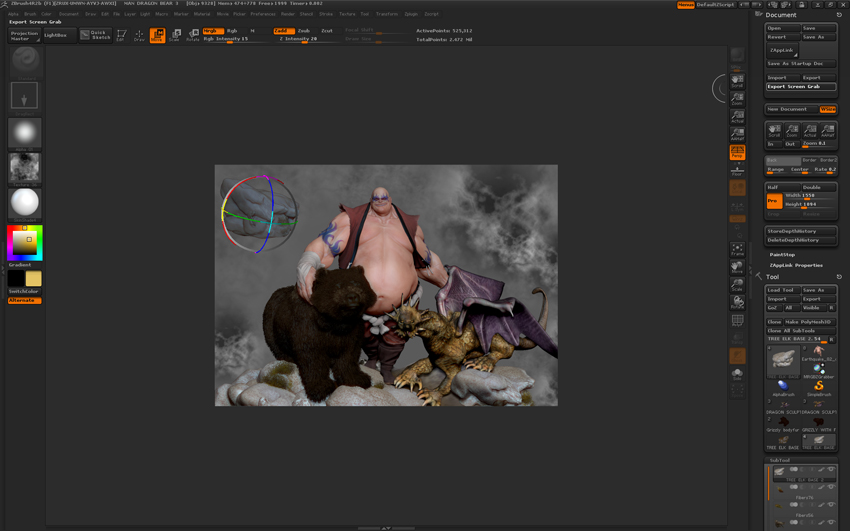Activate the Edit mode icon
Viewport: 850px width, 531px height.
(x=121, y=35)
